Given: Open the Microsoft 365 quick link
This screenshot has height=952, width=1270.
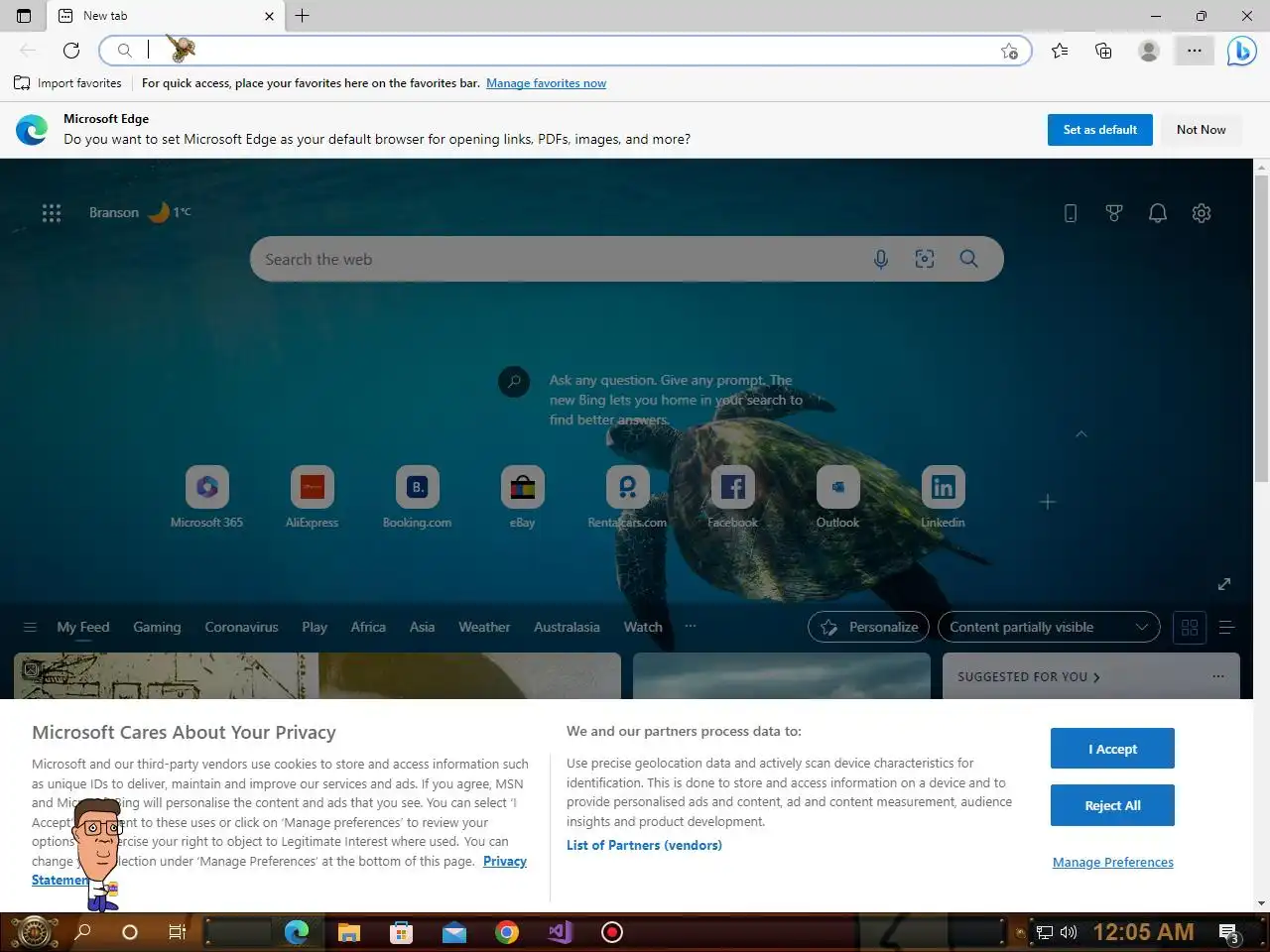Looking at the screenshot, I should pos(206,497).
